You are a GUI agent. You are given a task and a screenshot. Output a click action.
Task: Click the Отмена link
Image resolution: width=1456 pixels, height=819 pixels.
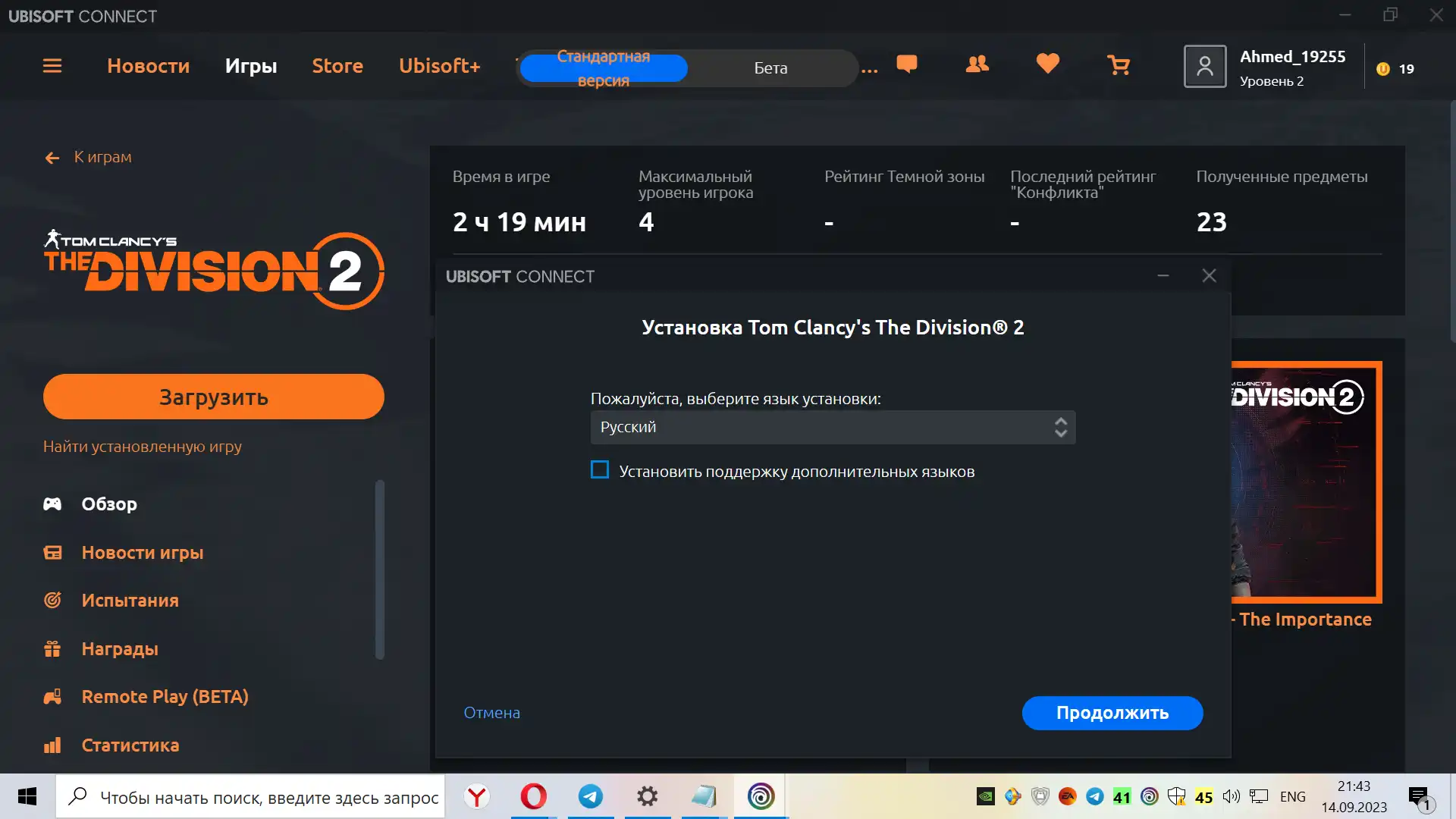tap(492, 713)
